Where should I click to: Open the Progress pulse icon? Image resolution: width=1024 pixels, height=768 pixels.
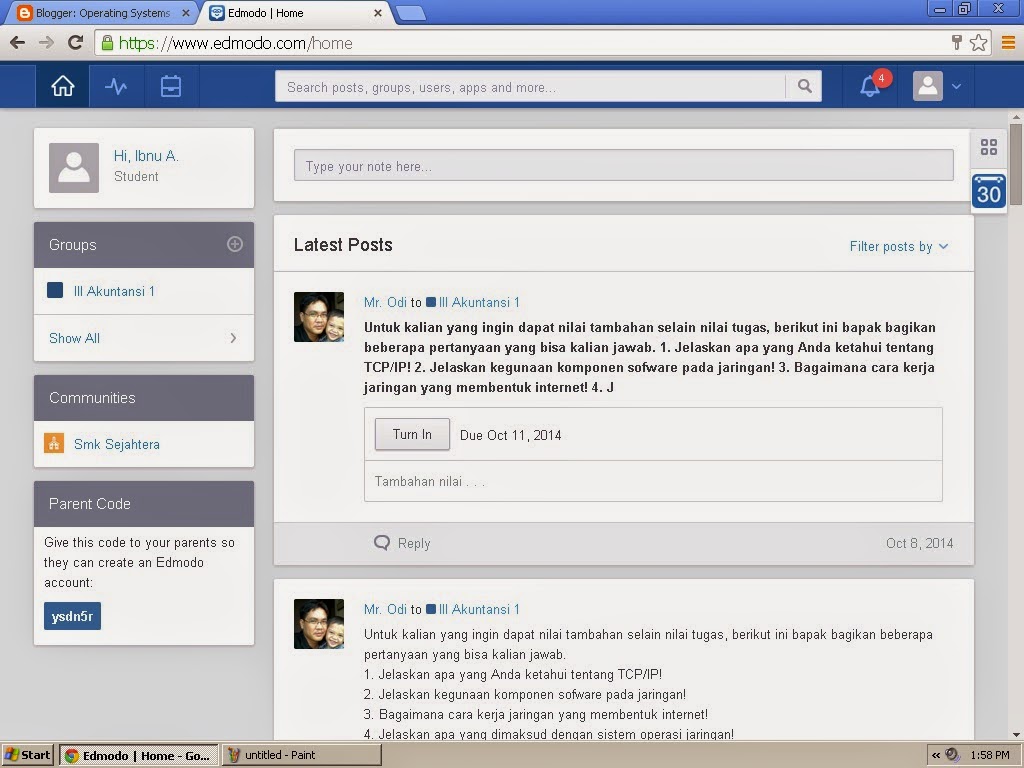(x=116, y=86)
